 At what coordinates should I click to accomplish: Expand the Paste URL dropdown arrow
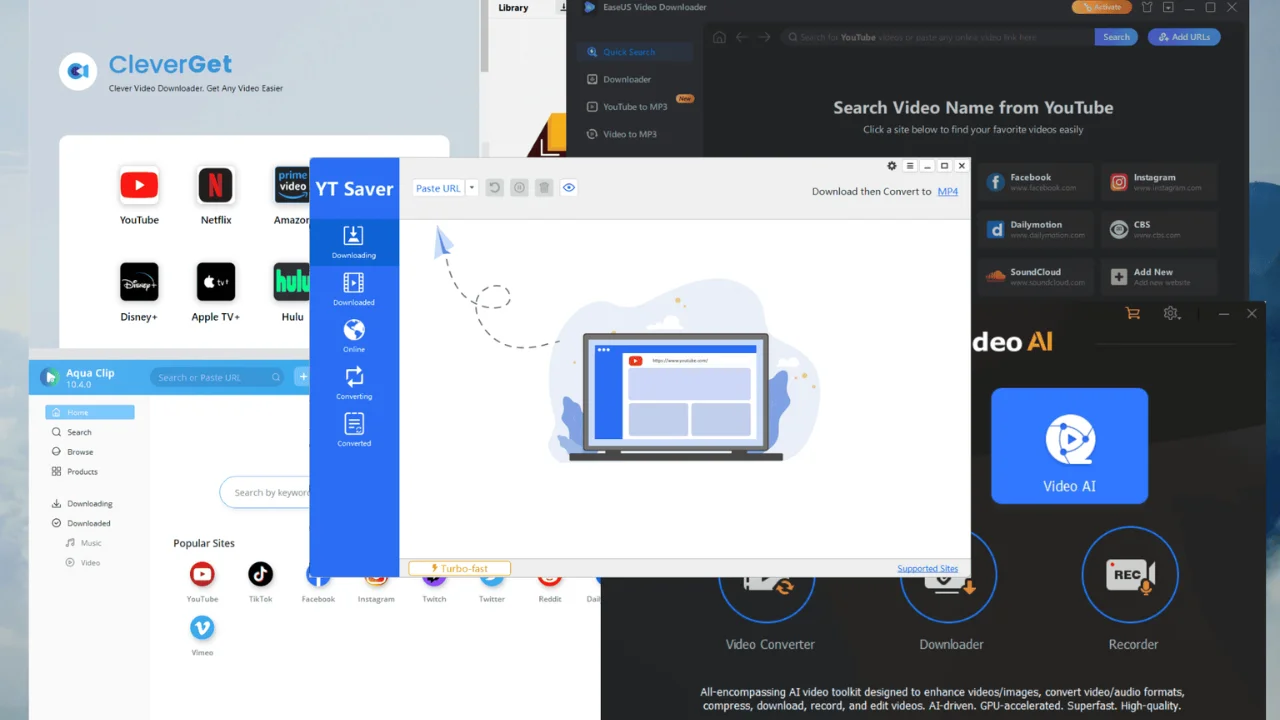(472, 188)
